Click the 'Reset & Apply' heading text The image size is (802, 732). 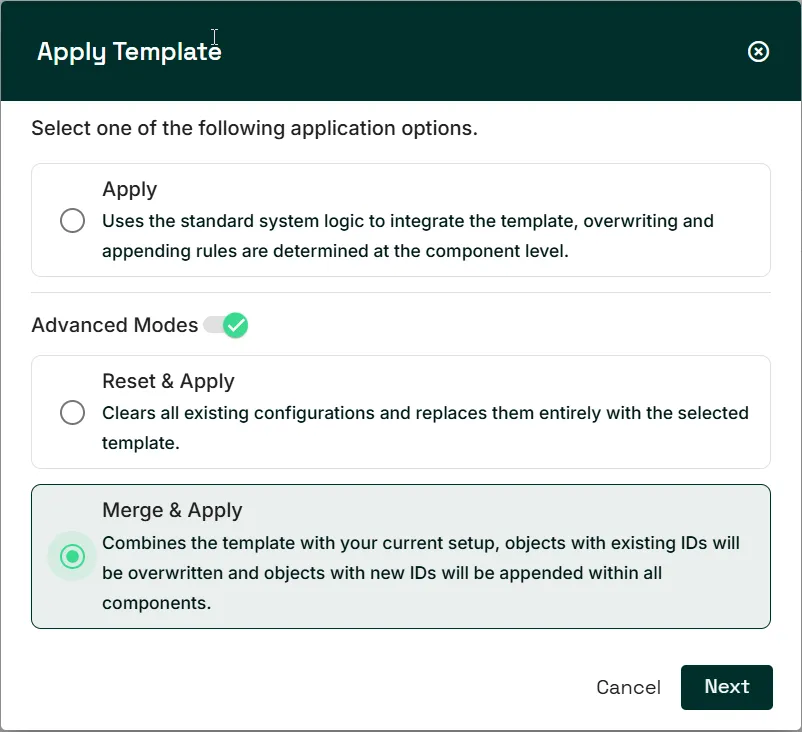(x=168, y=381)
